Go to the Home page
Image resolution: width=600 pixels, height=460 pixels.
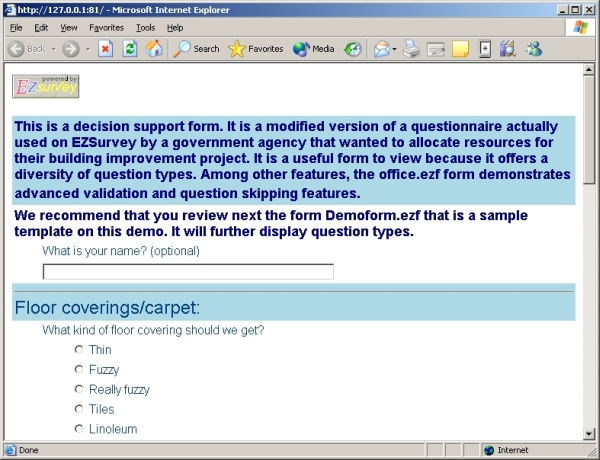[x=154, y=49]
